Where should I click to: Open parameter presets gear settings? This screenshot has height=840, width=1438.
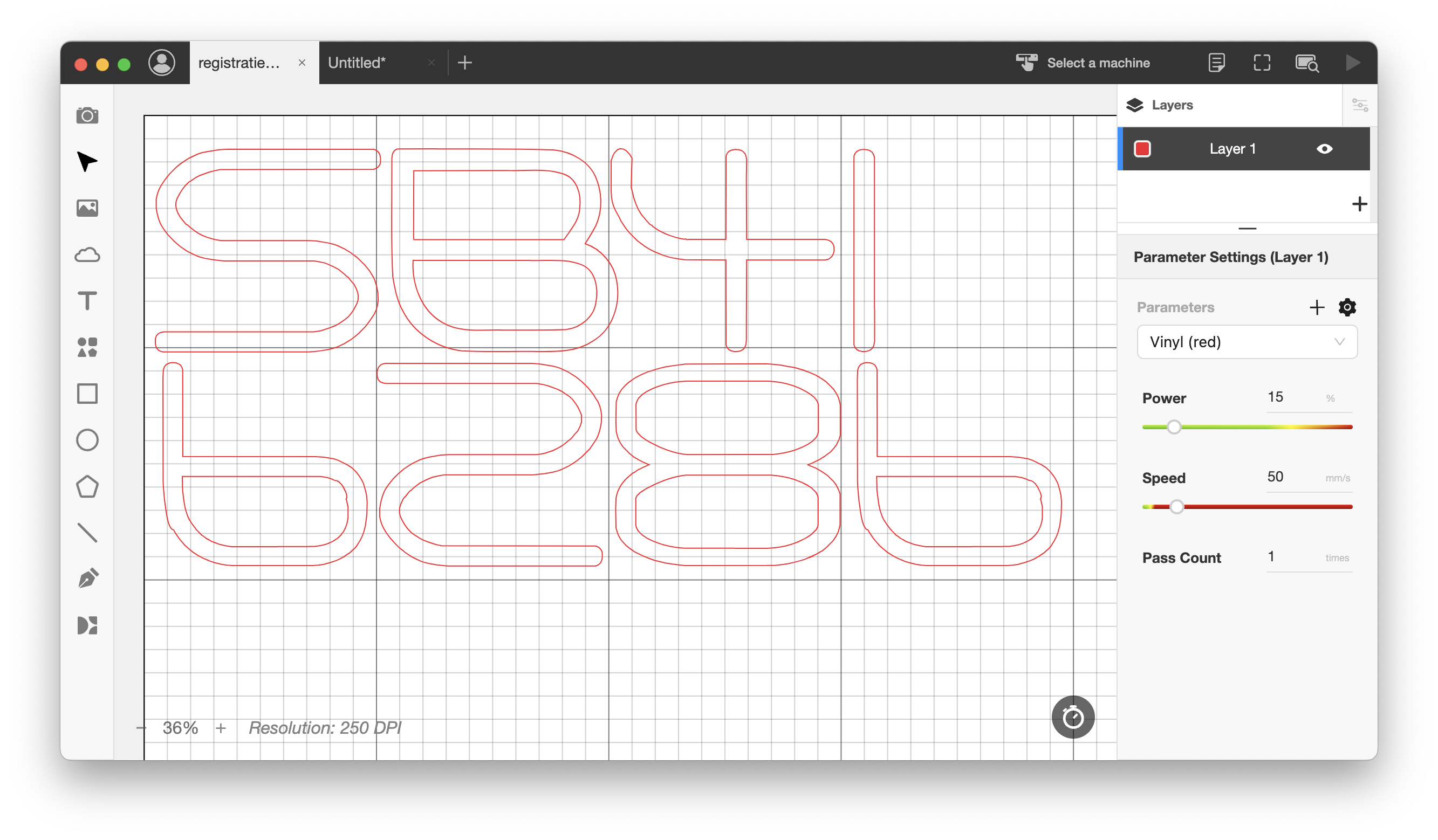pyautogui.click(x=1347, y=307)
